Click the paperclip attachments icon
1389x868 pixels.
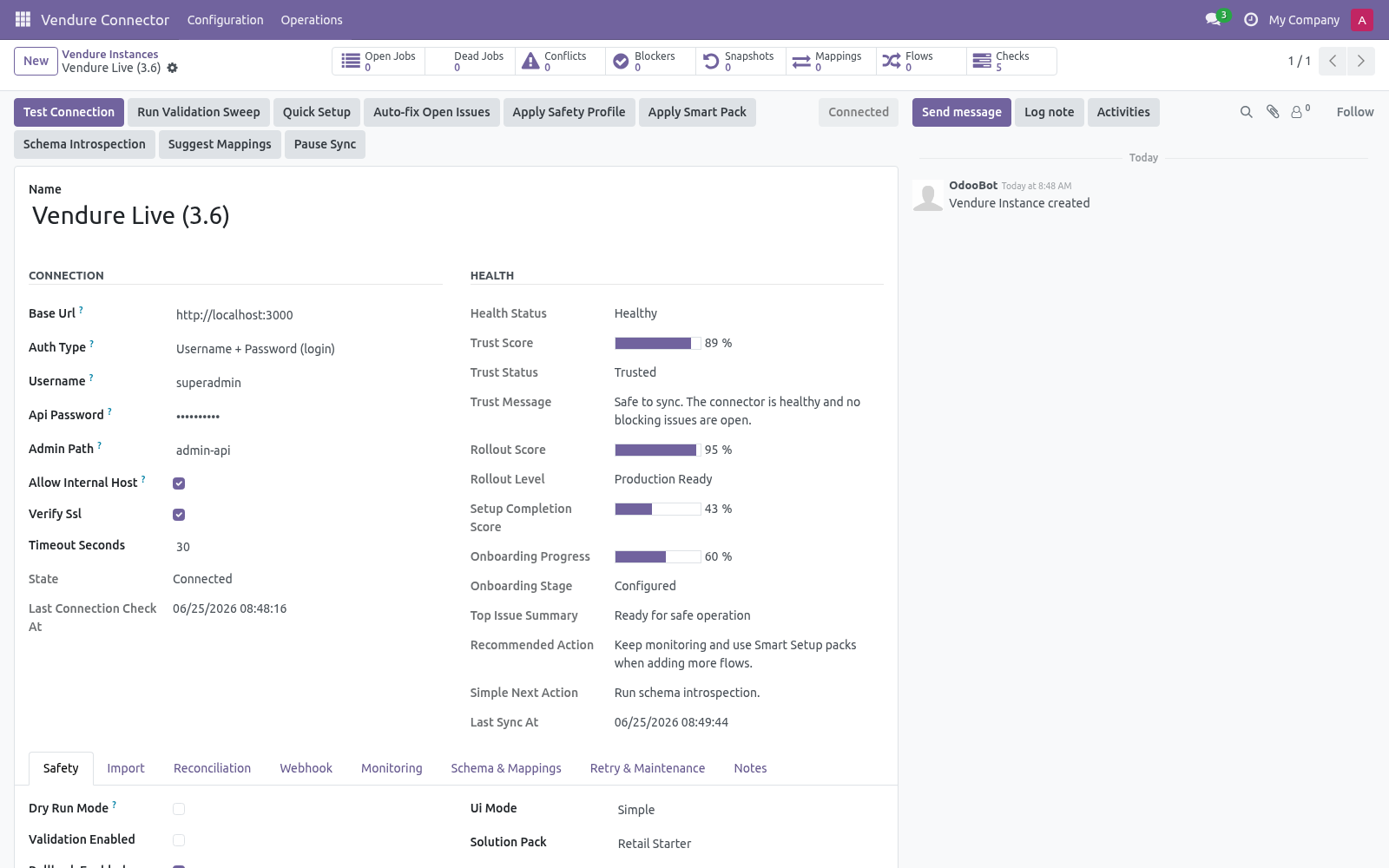(1273, 112)
